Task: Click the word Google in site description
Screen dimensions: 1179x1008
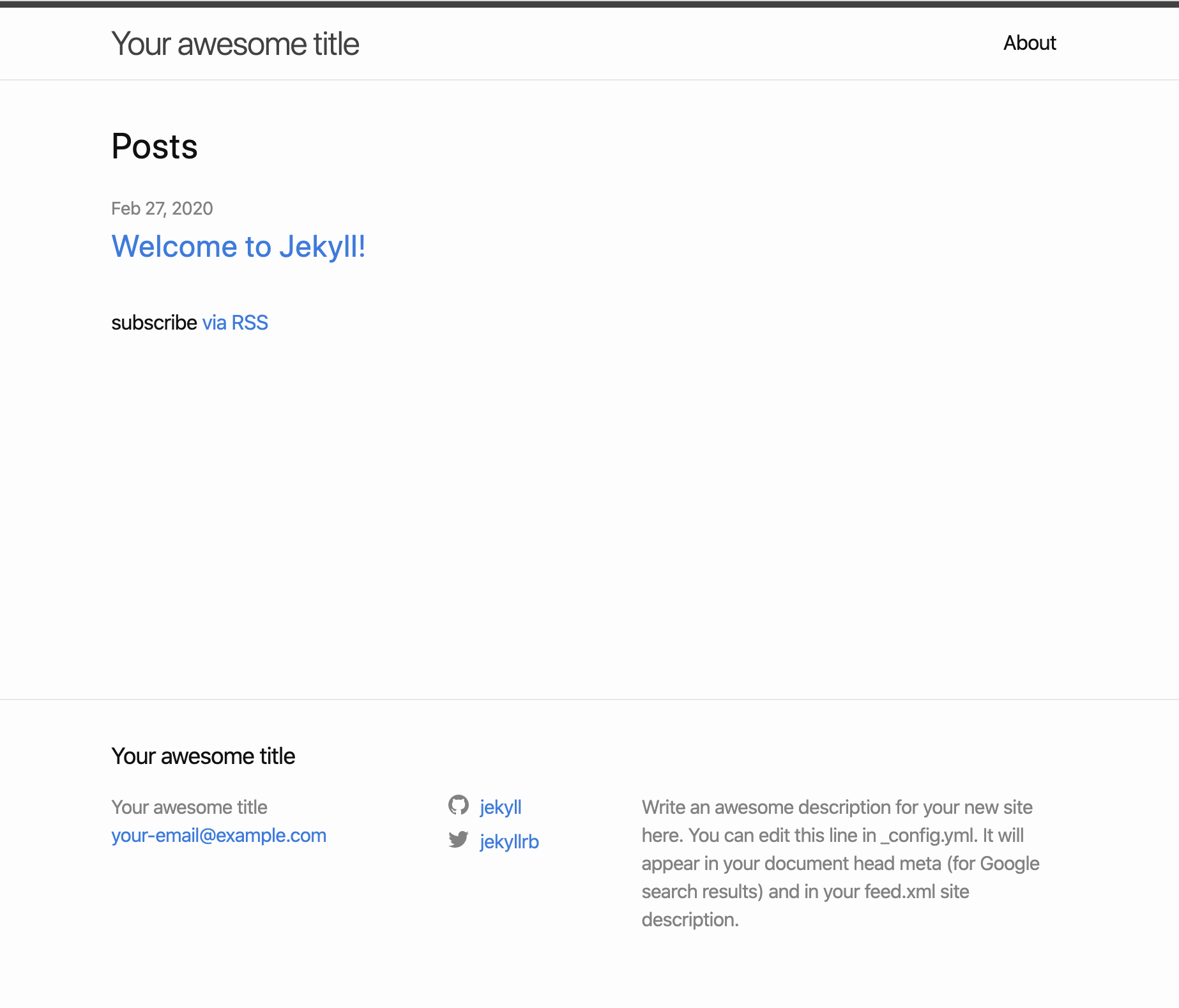Action: pos(1009,864)
